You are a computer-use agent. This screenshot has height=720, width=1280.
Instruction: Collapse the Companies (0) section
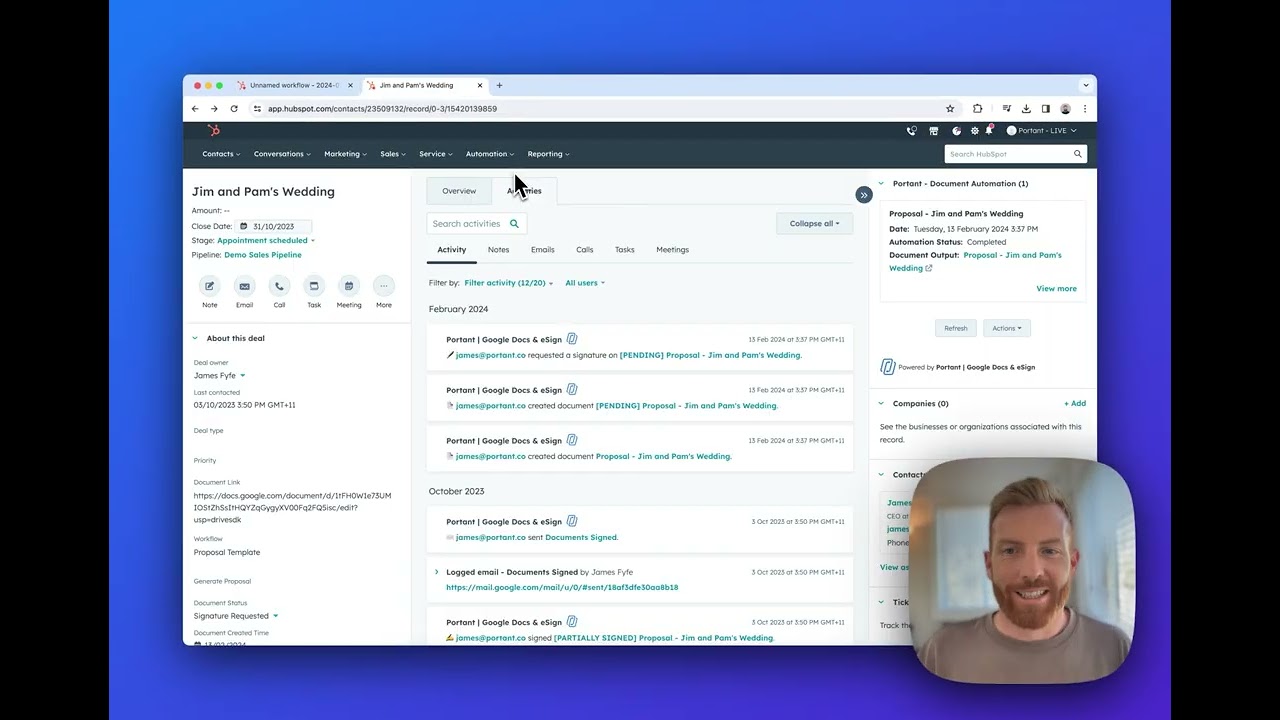(x=881, y=404)
